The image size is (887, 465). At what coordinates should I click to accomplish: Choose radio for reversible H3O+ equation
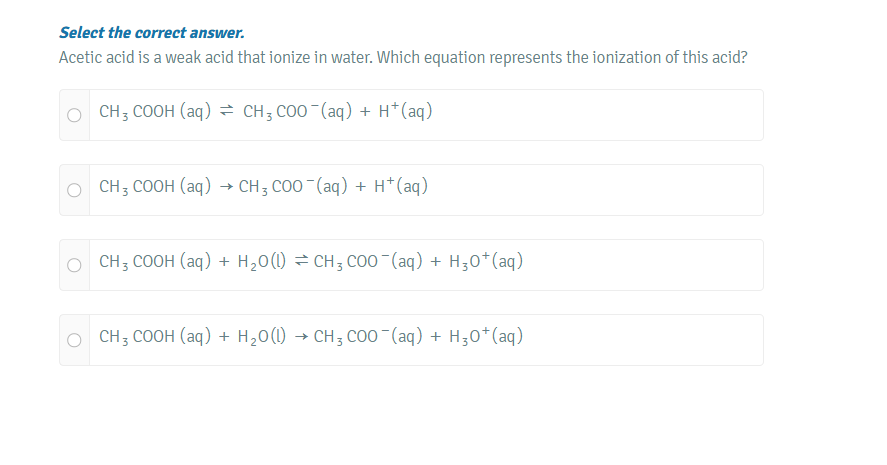74,265
